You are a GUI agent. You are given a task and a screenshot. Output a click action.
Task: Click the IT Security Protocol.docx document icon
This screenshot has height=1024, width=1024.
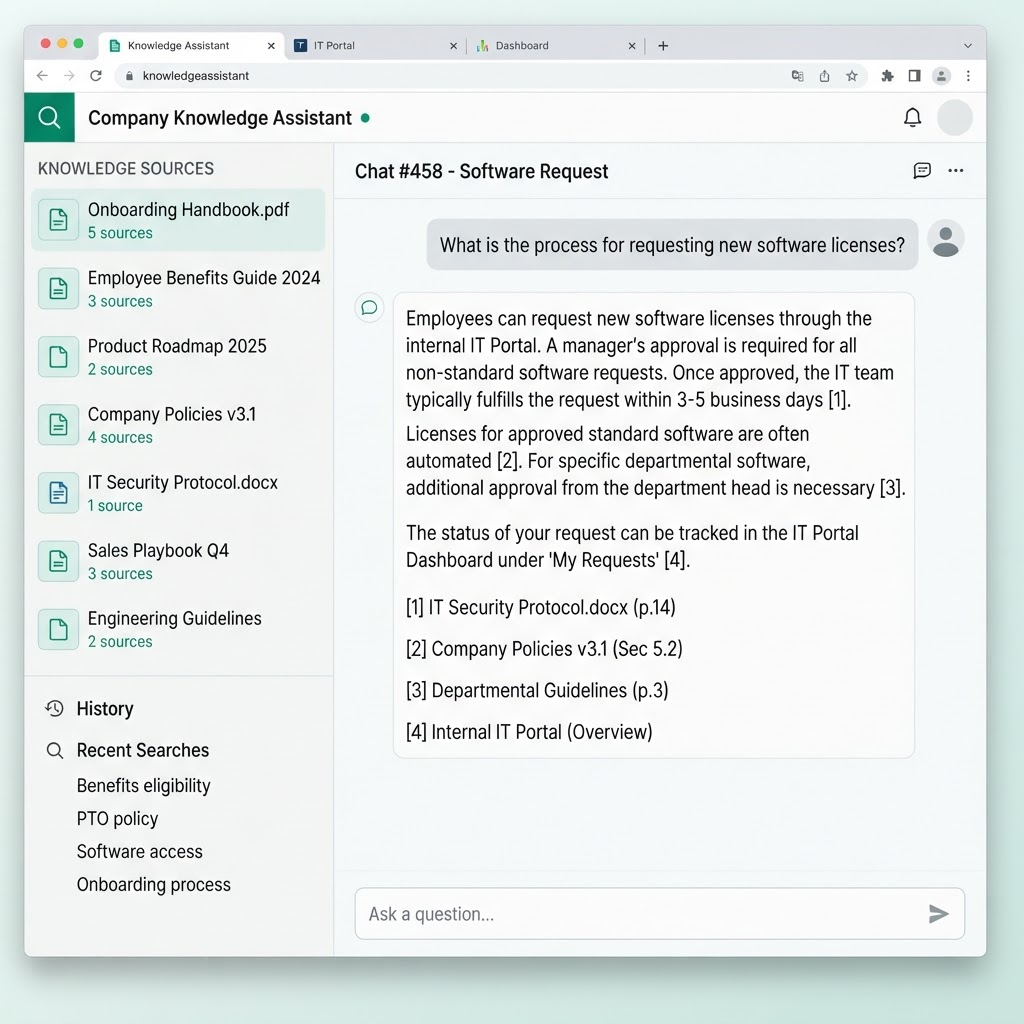pyautogui.click(x=59, y=492)
